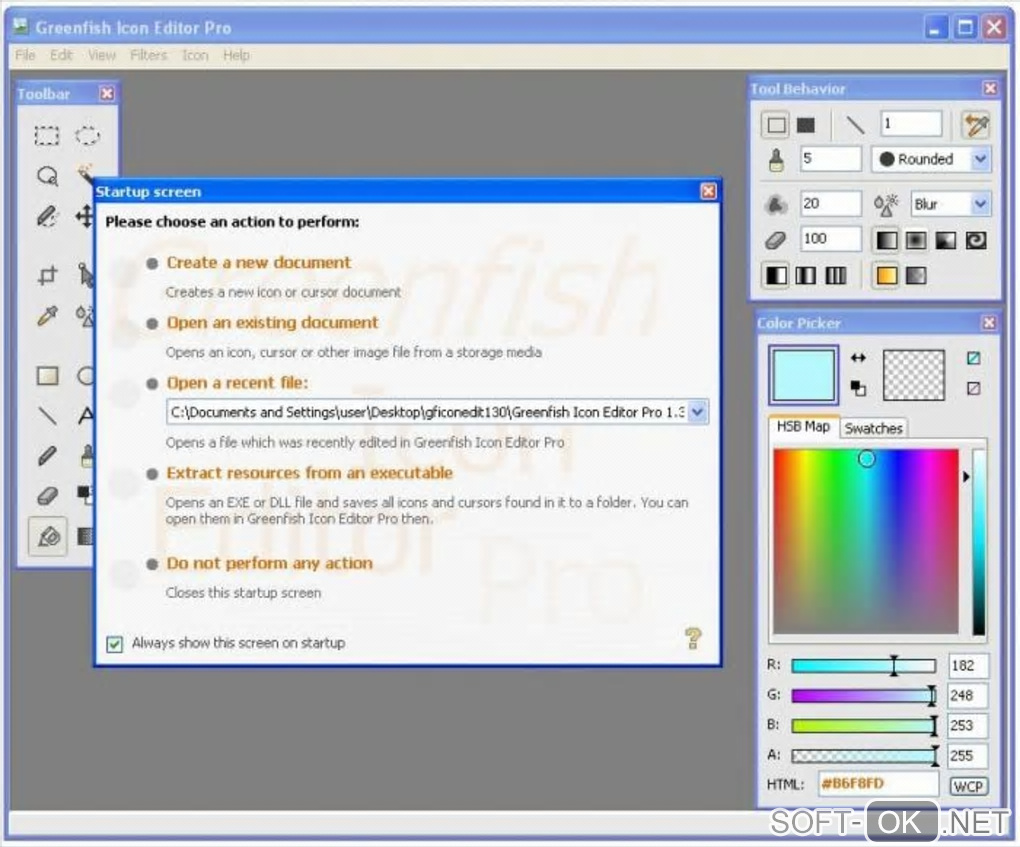Viewport: 1020px width, 847px height.
Task: Open the Icon menu
Action: pyautogui.click(x=195, y=55)
